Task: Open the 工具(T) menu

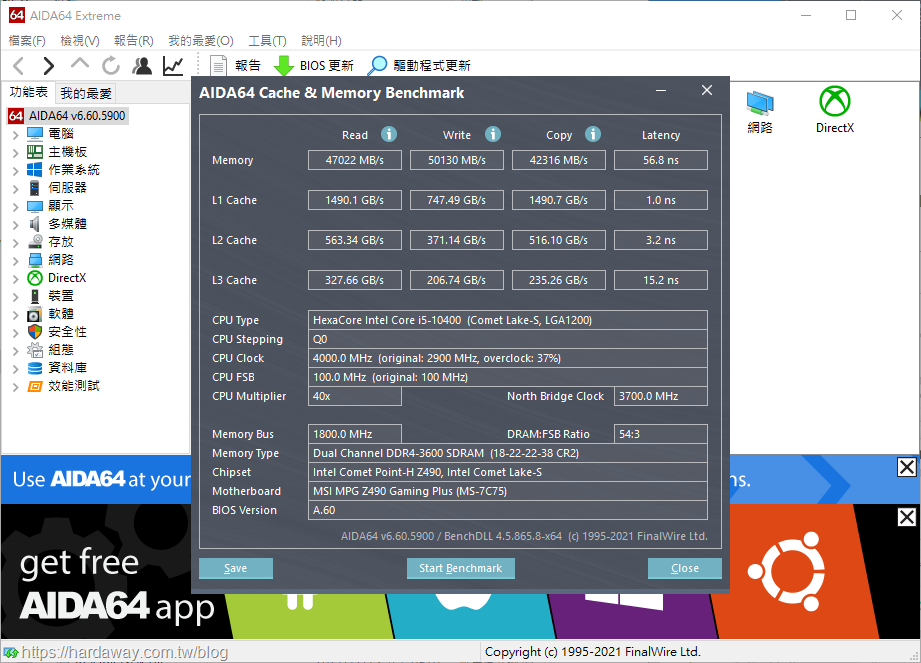Action: [267, 41]
